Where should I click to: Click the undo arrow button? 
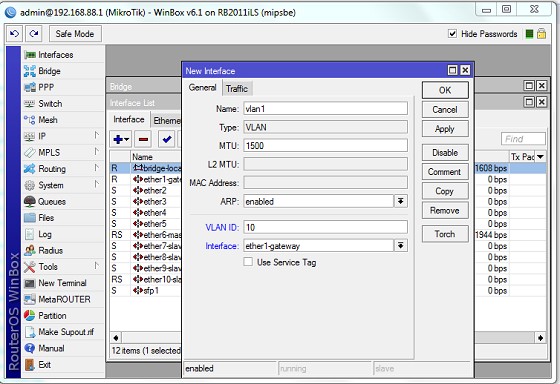click(14, 34)
